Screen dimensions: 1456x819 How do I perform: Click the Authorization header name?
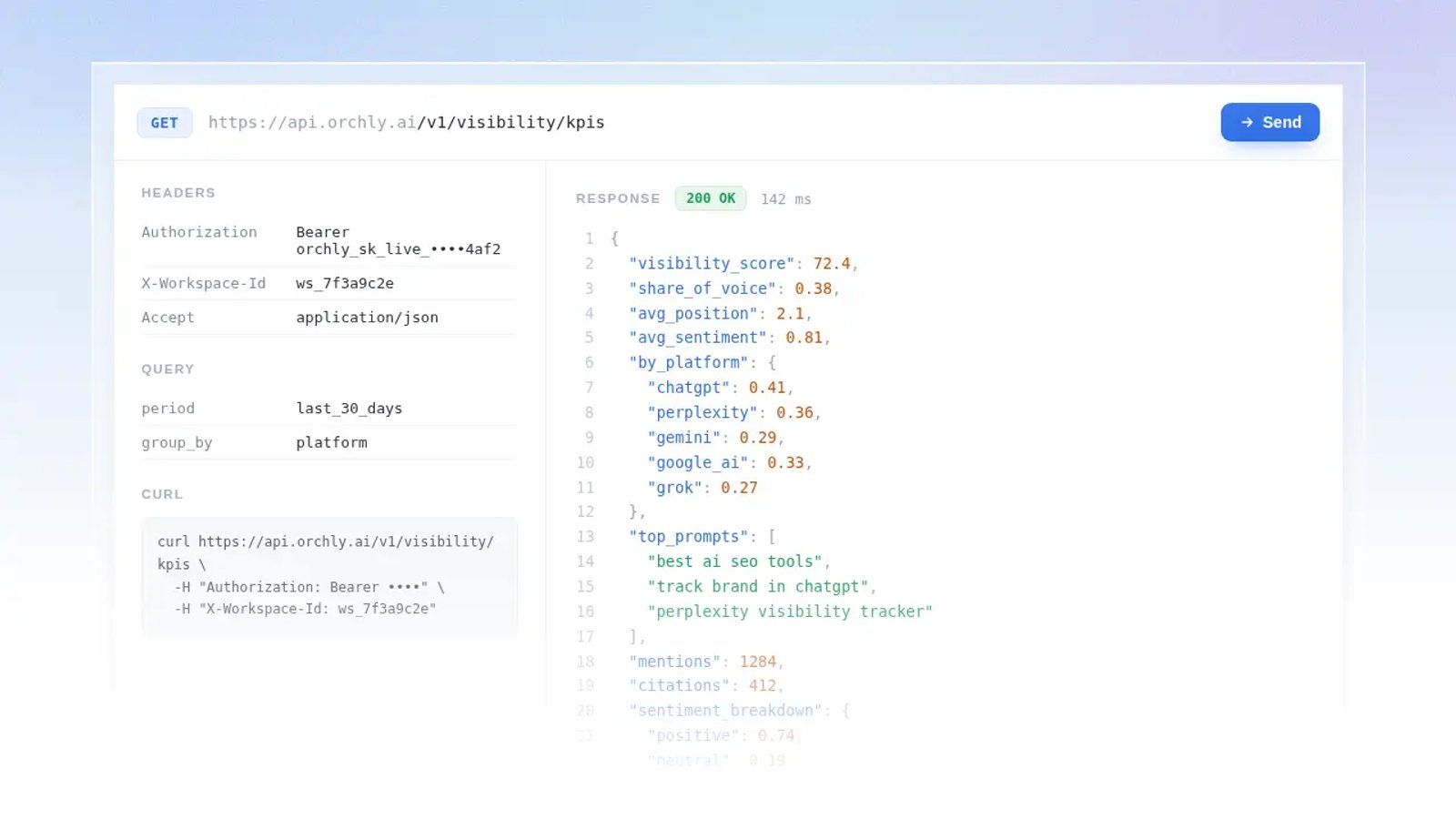199,232
